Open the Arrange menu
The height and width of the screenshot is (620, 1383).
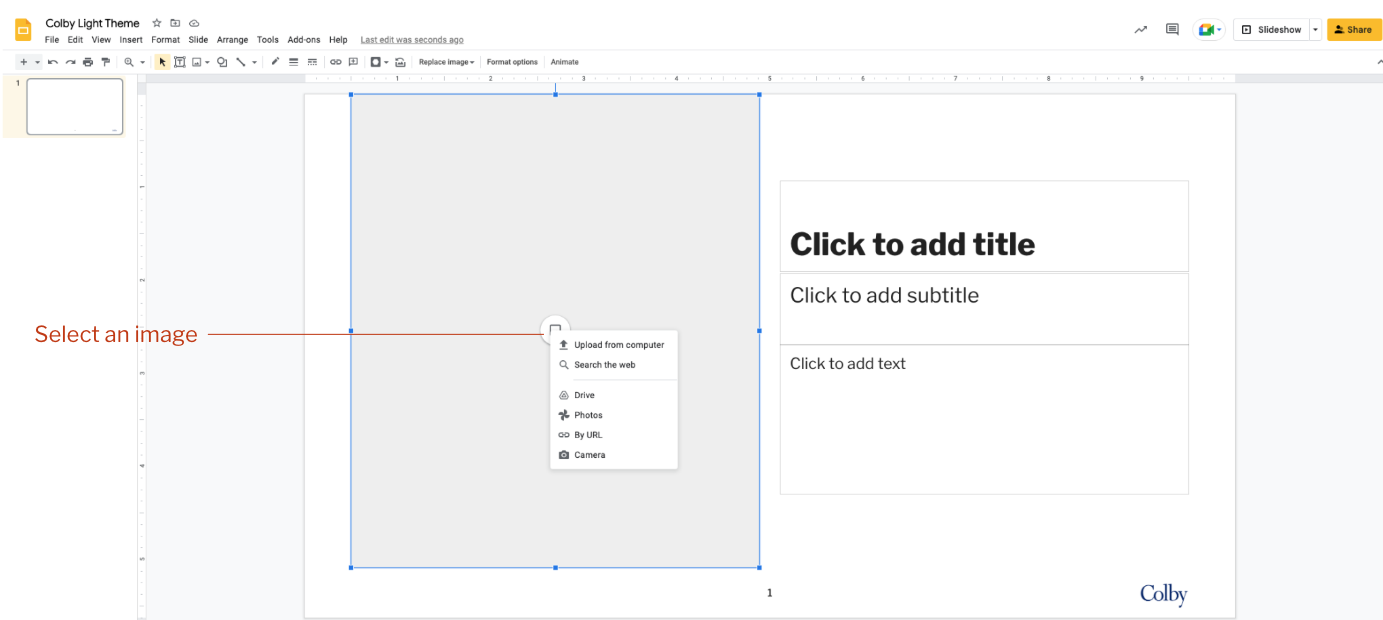pos(232,40)
